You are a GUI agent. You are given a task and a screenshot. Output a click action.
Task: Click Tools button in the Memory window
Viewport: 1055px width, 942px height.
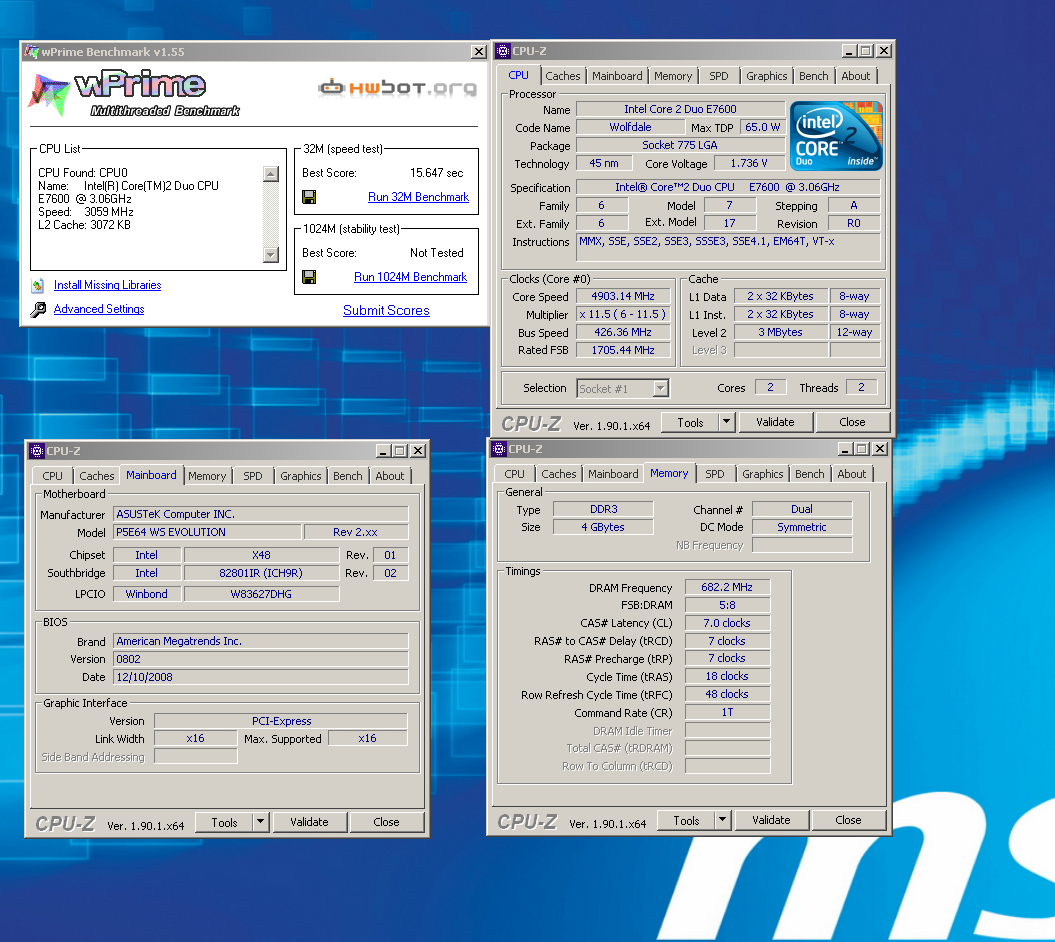(x=686, y=820)
